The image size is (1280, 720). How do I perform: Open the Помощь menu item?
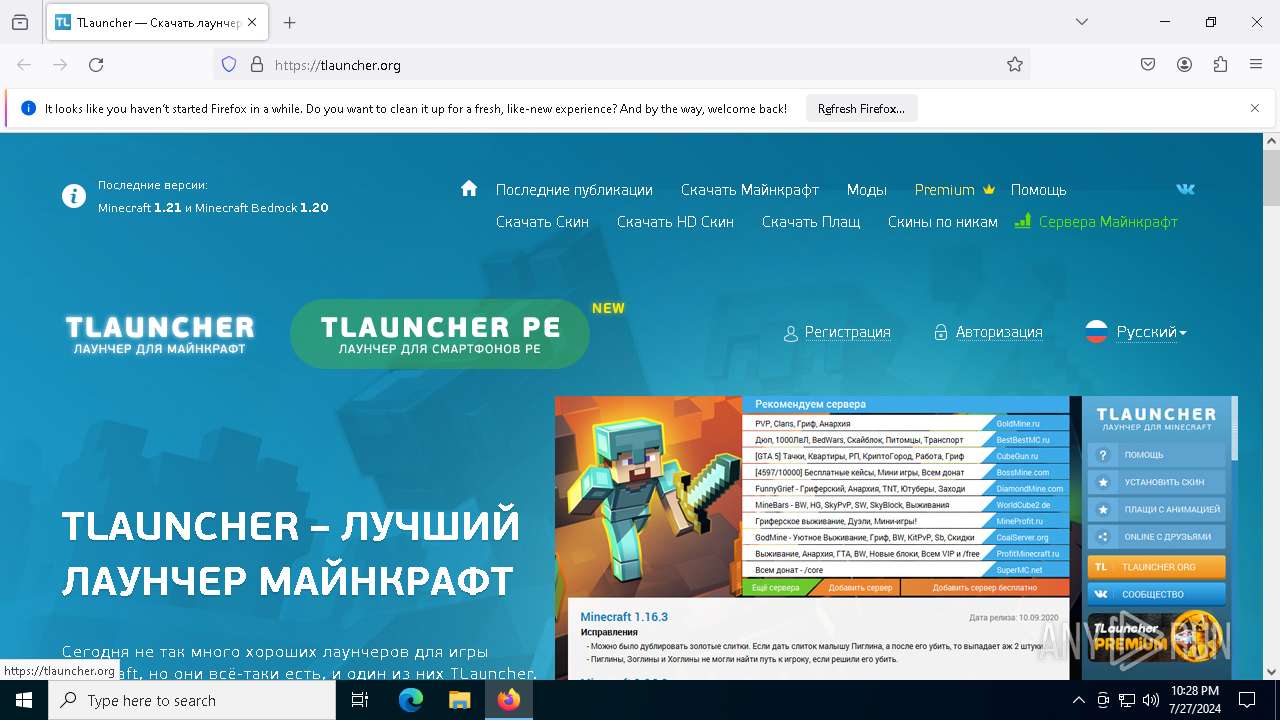pos(1038,190)
